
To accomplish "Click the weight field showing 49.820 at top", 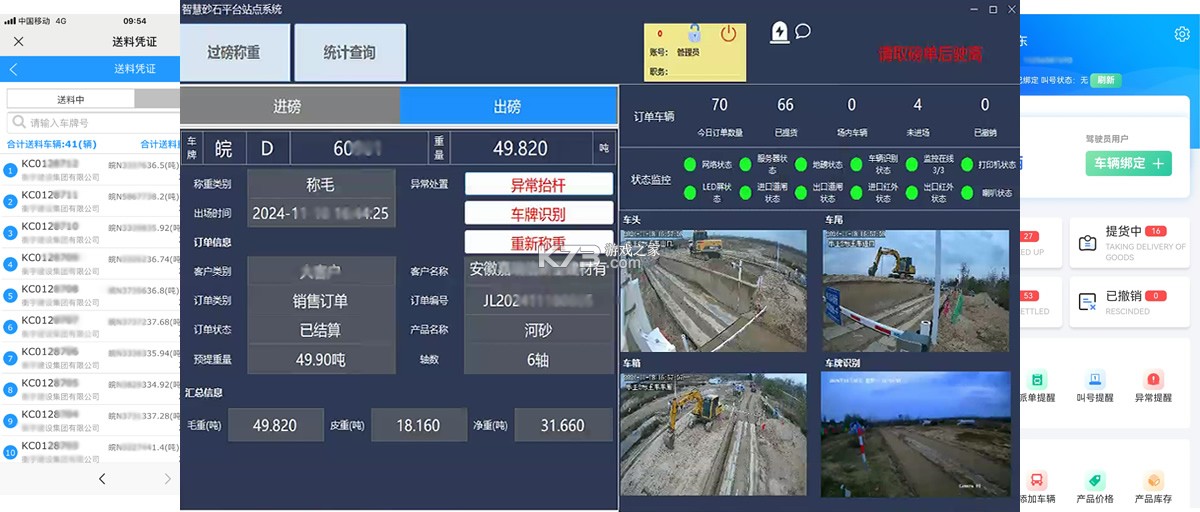I will 520,149.
